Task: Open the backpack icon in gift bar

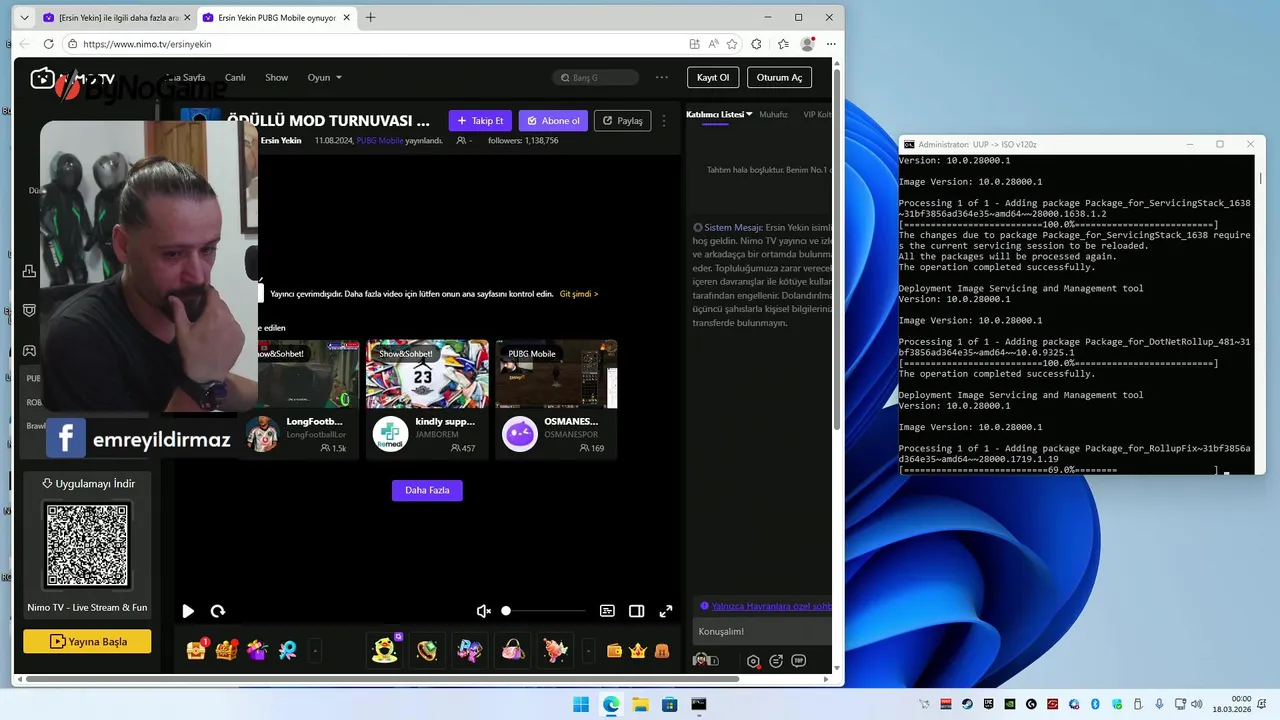Action: (x=662, y=651)
